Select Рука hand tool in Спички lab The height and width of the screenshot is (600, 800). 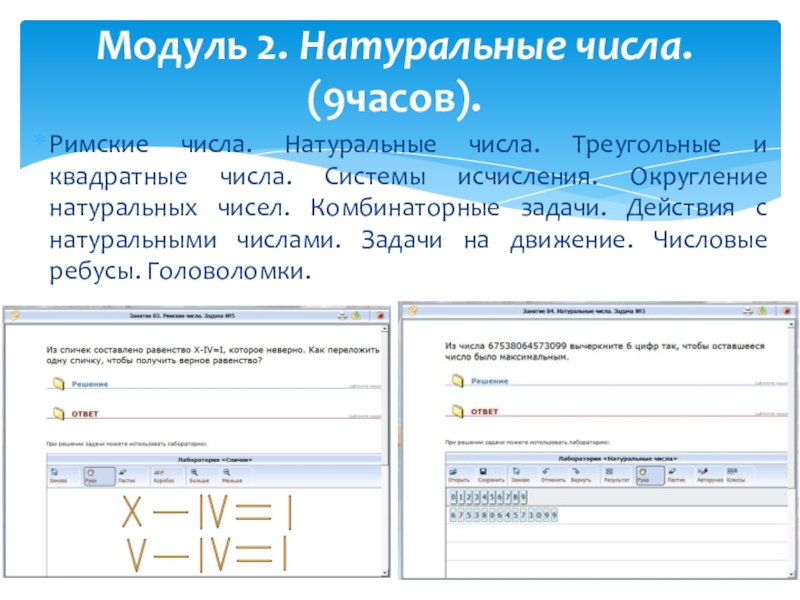[98, 476]
